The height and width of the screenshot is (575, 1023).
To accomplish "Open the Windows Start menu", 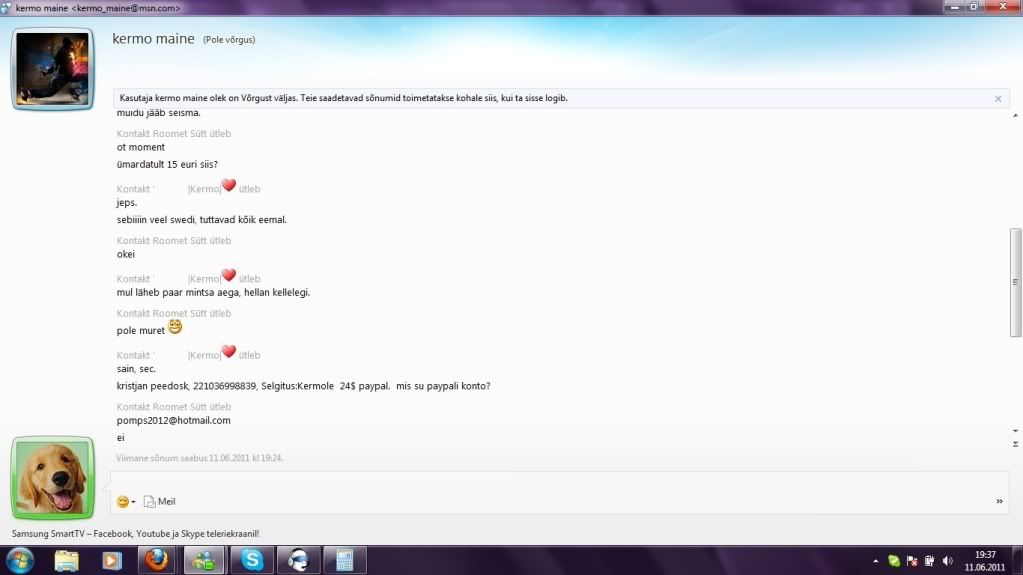I will tap(20, 560).
